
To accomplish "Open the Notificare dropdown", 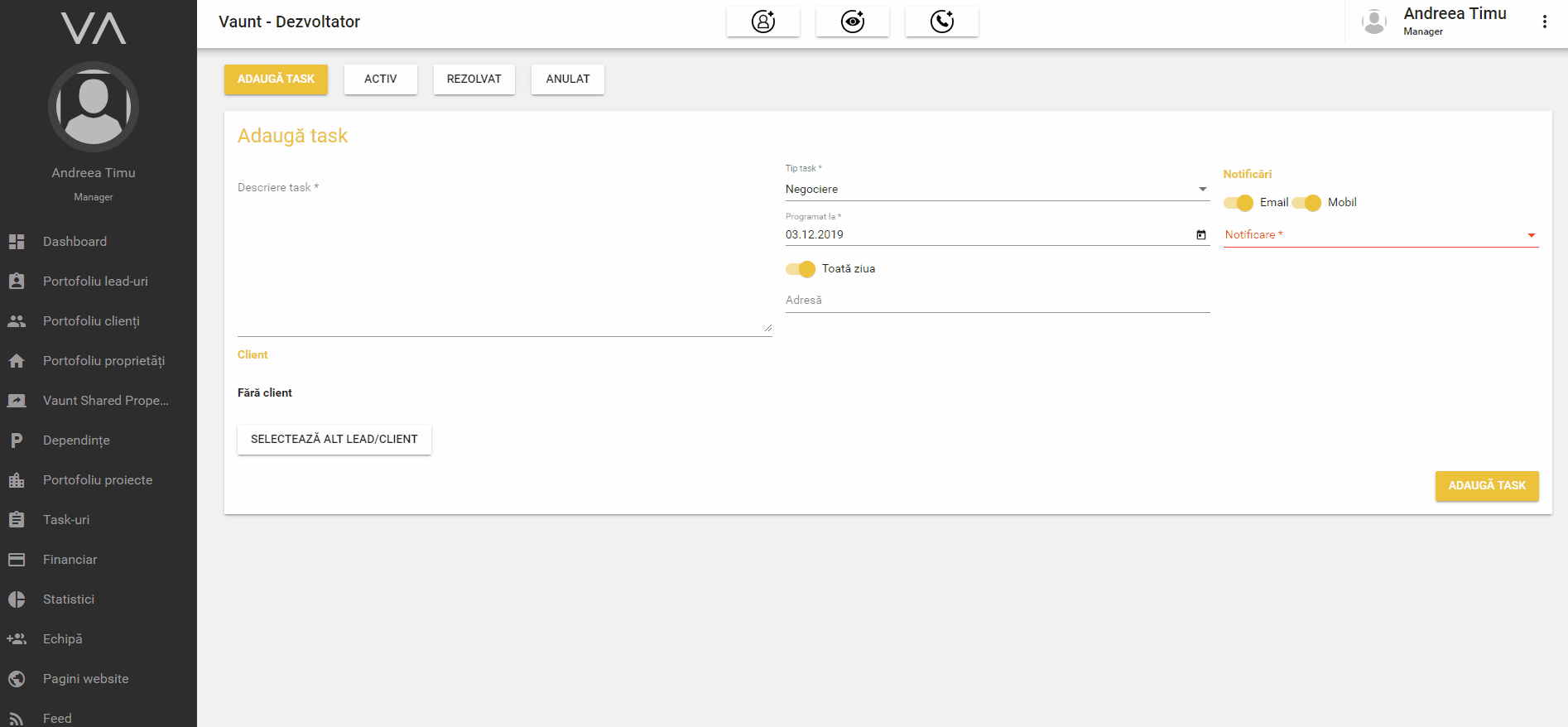I will [x=1380, y=235].
